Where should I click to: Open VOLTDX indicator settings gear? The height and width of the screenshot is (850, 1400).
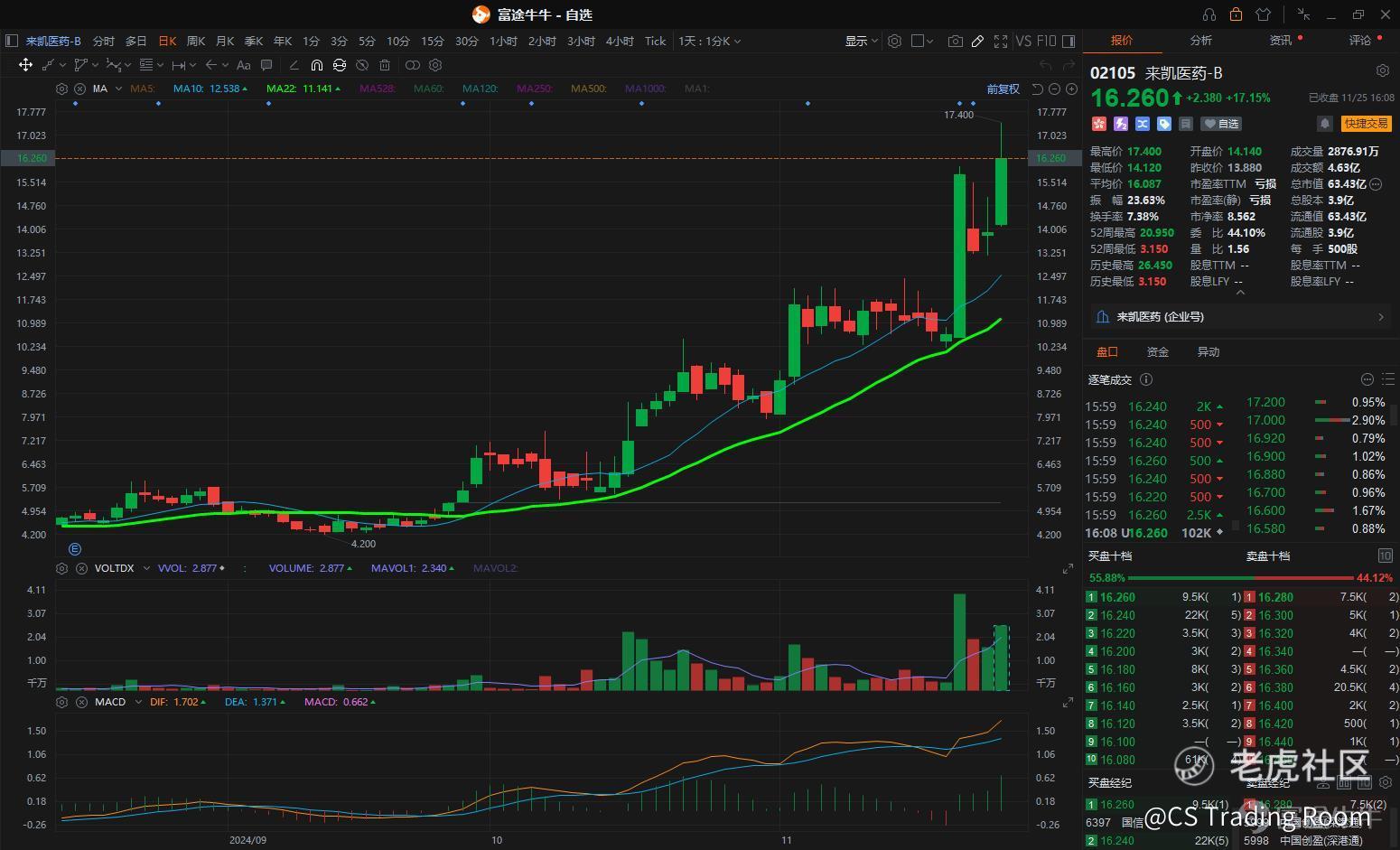coord(61,568)
